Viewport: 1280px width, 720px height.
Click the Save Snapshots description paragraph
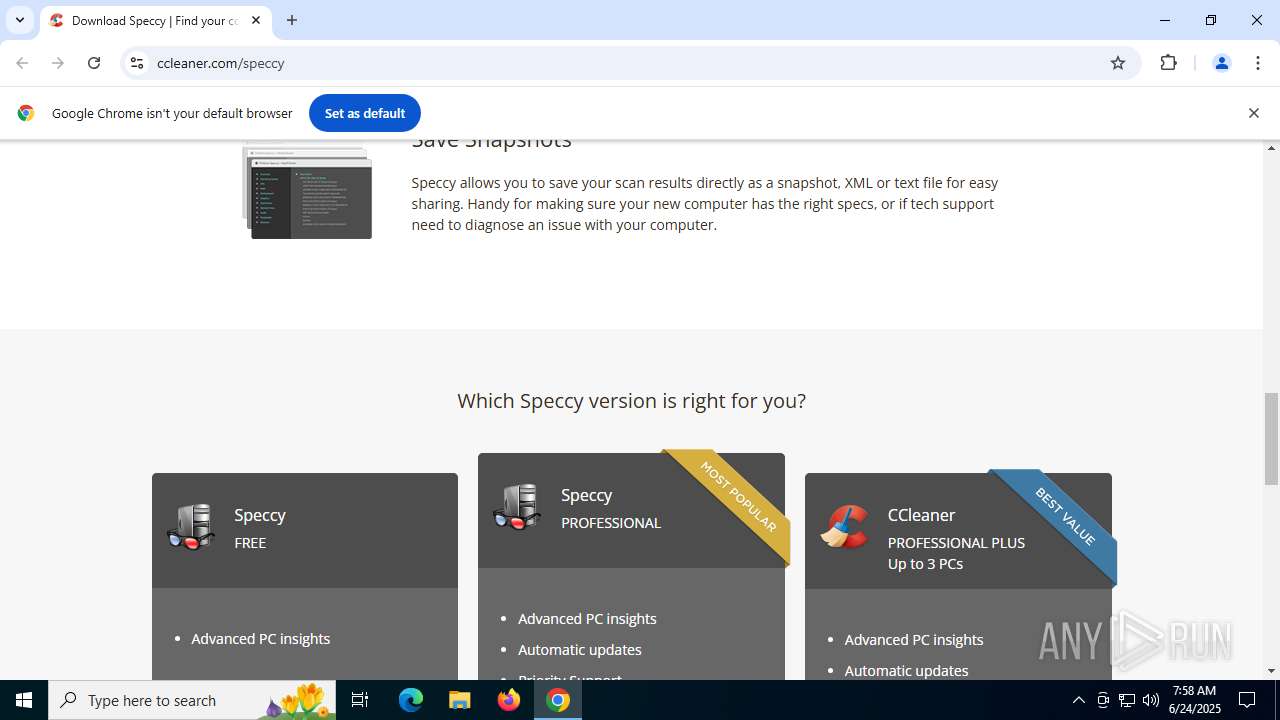coord(705,204)
